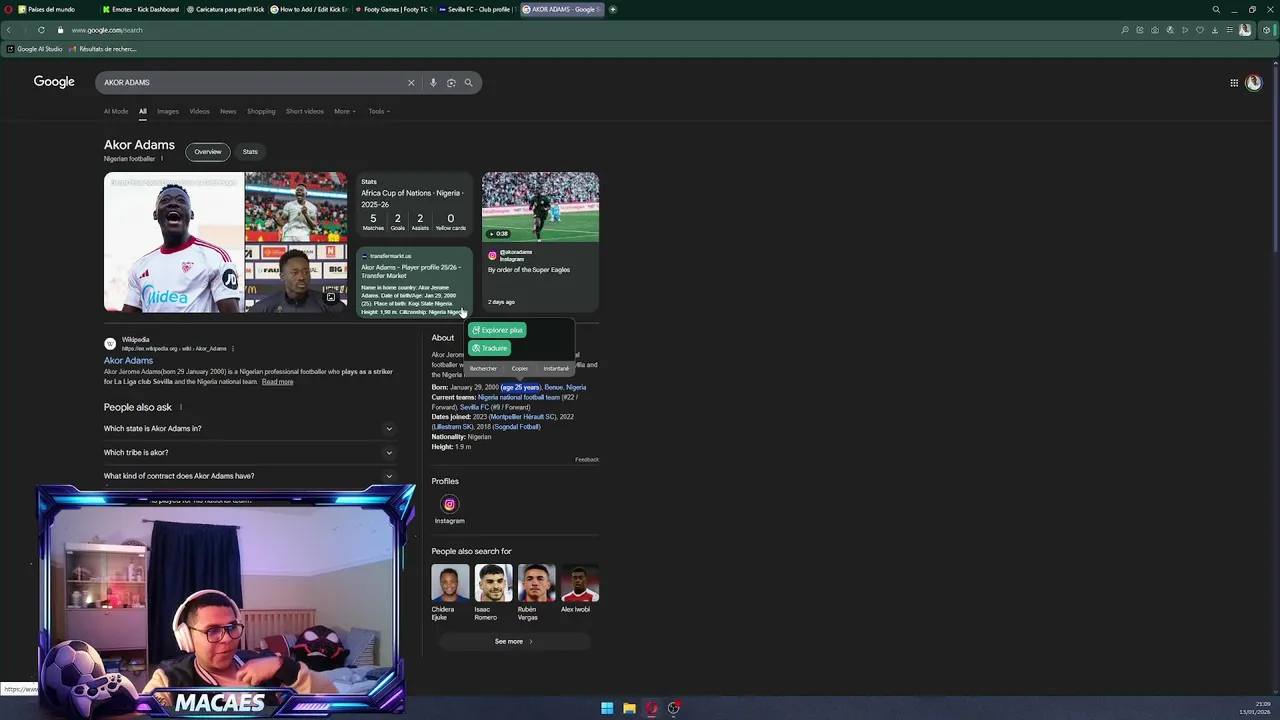The width and height of the screenshot is (1280, 720).
Task: Search by image with Google Lens
Action: (x=451, y=82)
